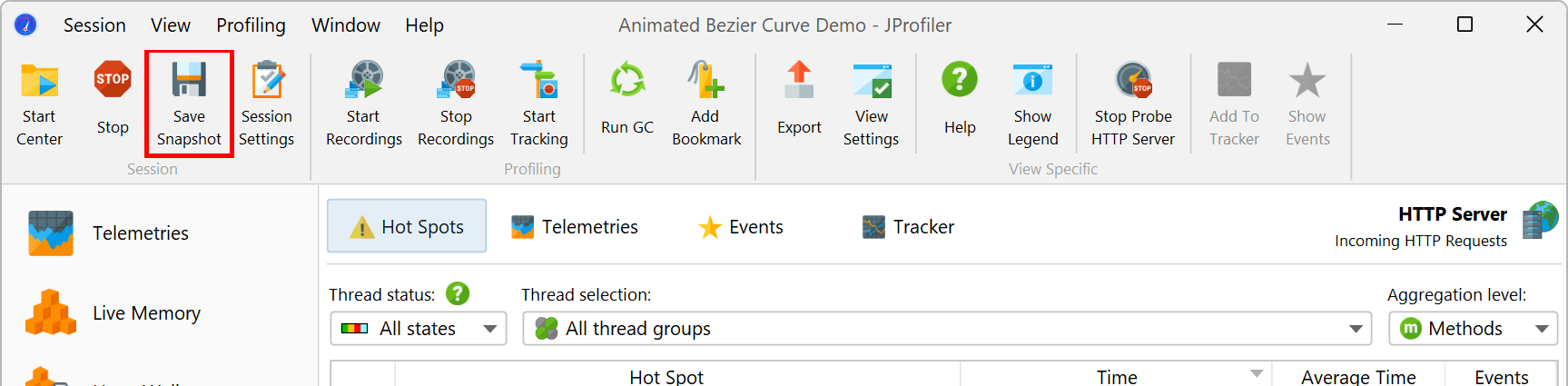Export the current view
The height and width of the screenshot is (386, 1568).
point(799,102)
